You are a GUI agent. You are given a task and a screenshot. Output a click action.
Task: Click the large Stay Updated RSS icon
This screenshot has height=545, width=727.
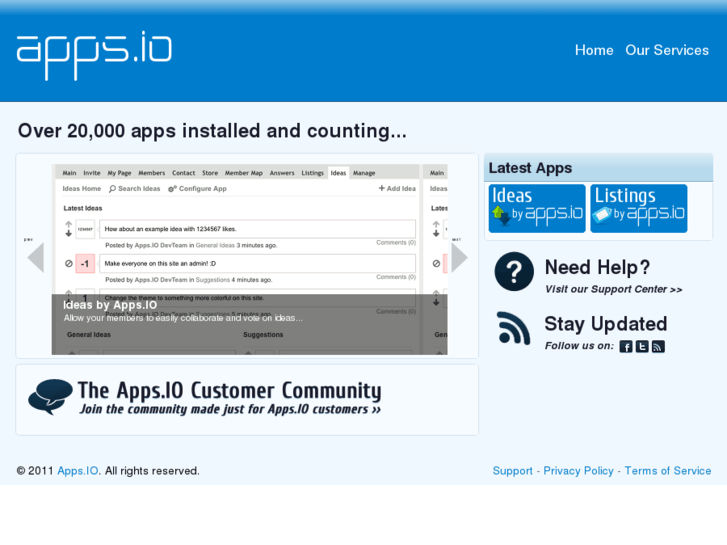[514, 328]
